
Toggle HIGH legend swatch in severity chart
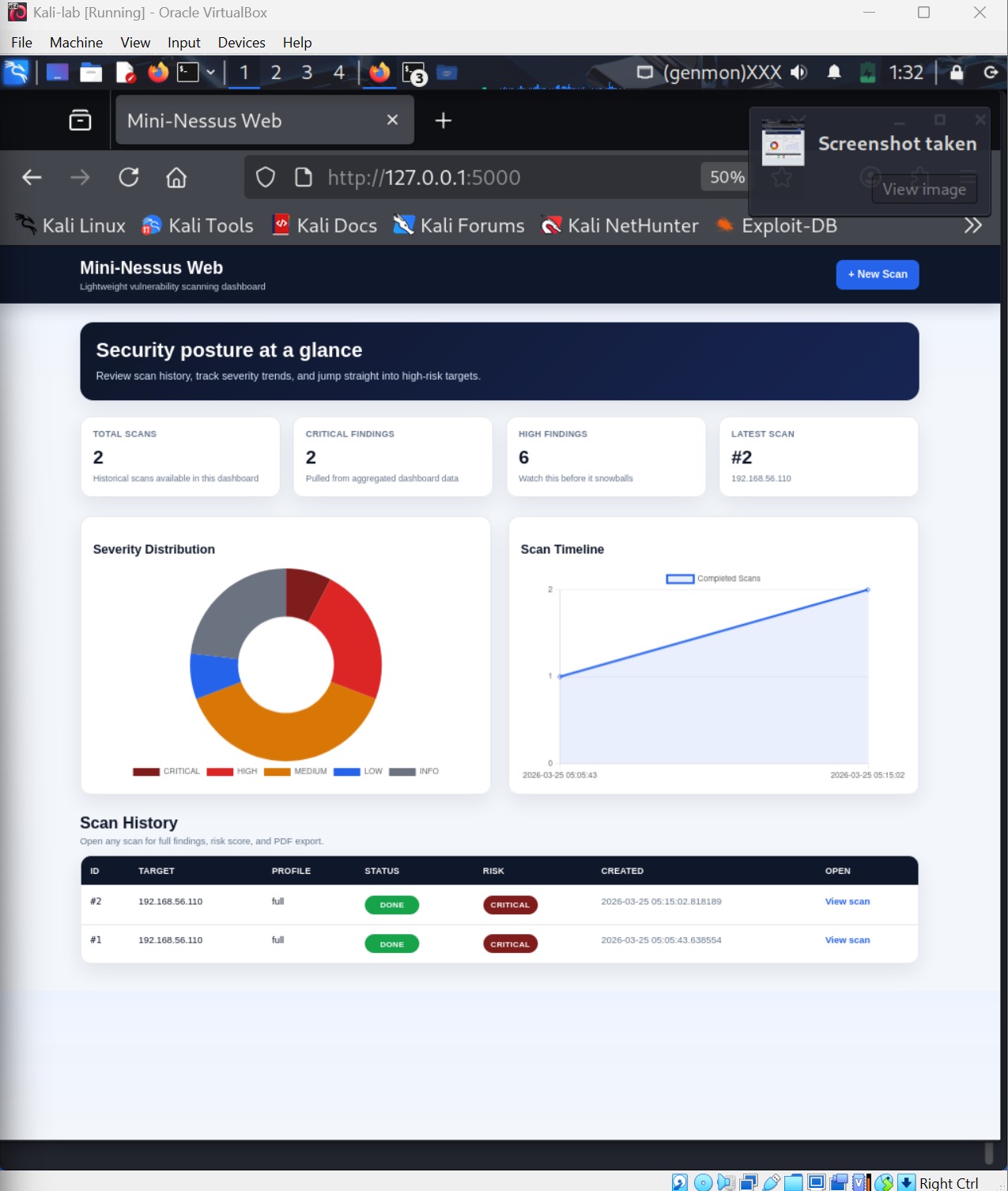220,772
